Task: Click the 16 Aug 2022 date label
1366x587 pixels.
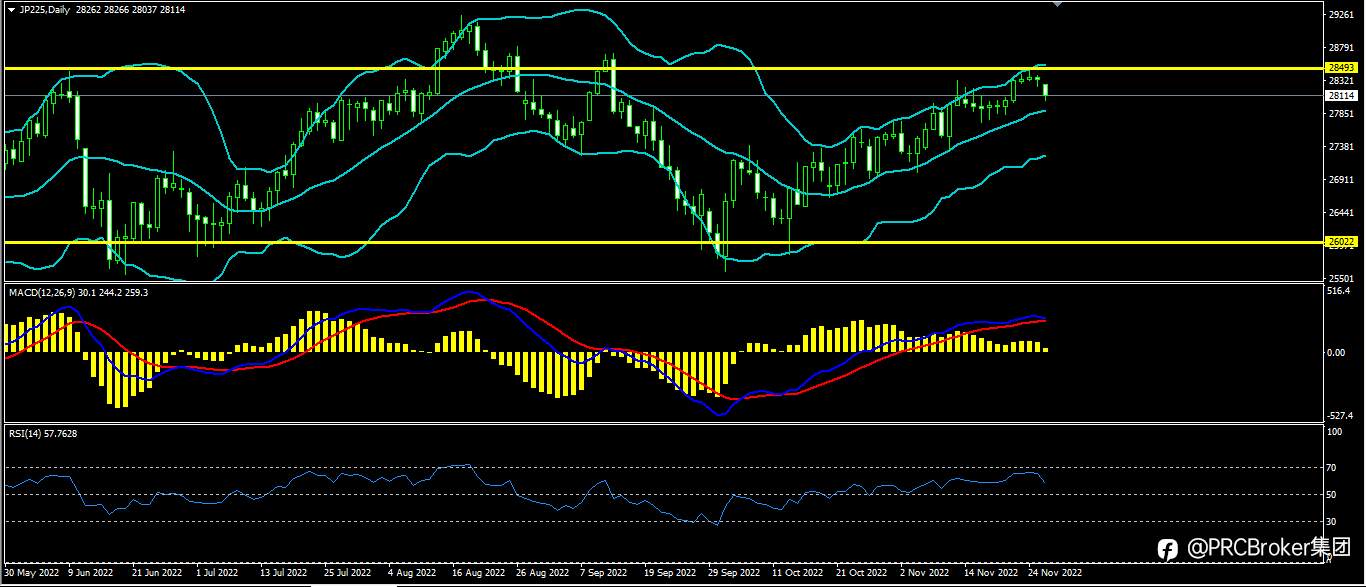Action: tap(478, 574)
